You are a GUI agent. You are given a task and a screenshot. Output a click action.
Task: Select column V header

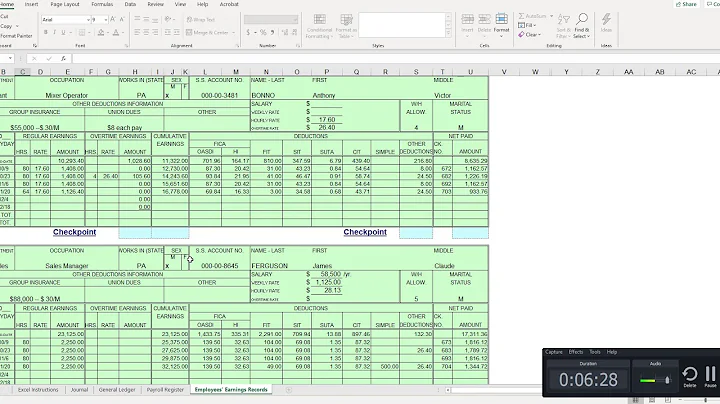point(504,72)
